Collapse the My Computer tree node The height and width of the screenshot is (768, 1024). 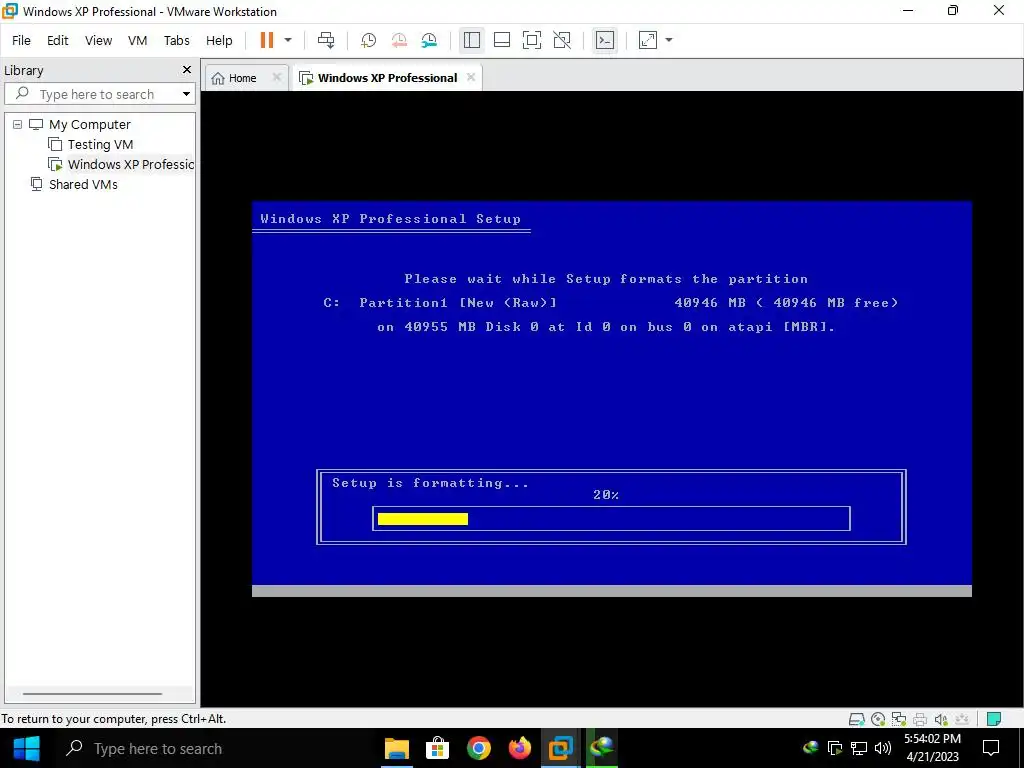(x=18, y=124)
